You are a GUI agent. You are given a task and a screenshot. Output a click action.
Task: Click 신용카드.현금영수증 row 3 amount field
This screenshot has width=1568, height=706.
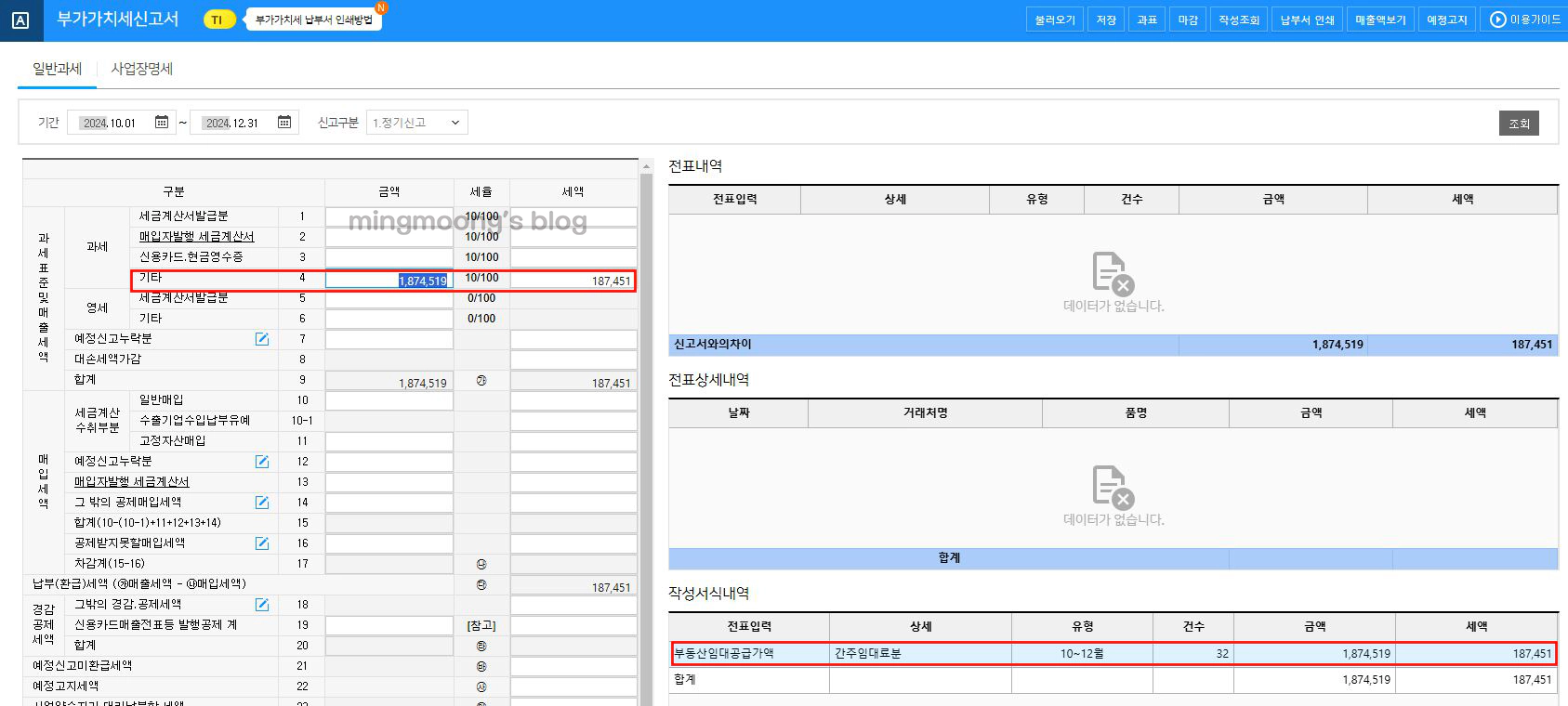tap(389, 257)
